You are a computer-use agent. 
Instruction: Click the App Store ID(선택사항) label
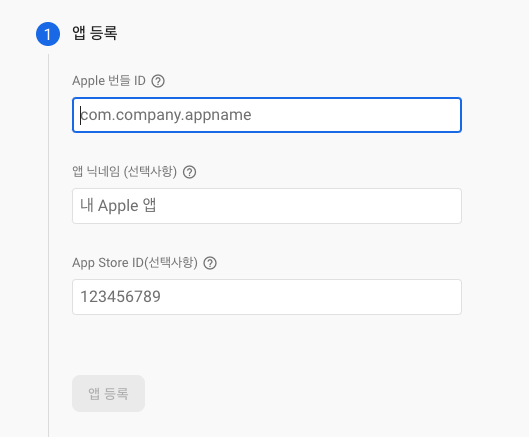[x=135, y=263]
